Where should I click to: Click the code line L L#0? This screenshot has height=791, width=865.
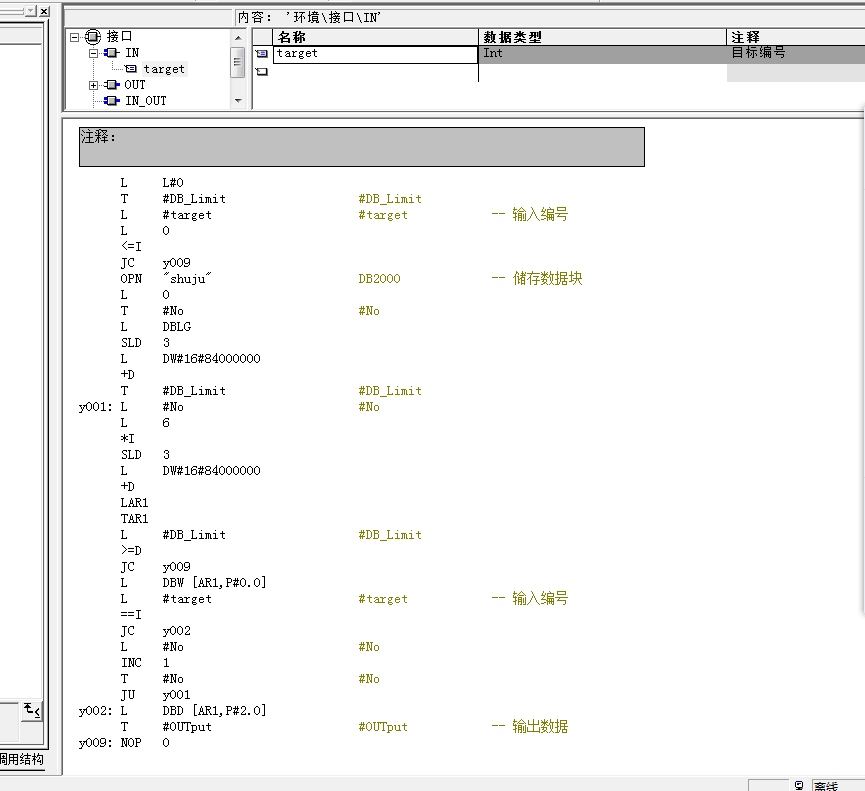tap(152, 183)
